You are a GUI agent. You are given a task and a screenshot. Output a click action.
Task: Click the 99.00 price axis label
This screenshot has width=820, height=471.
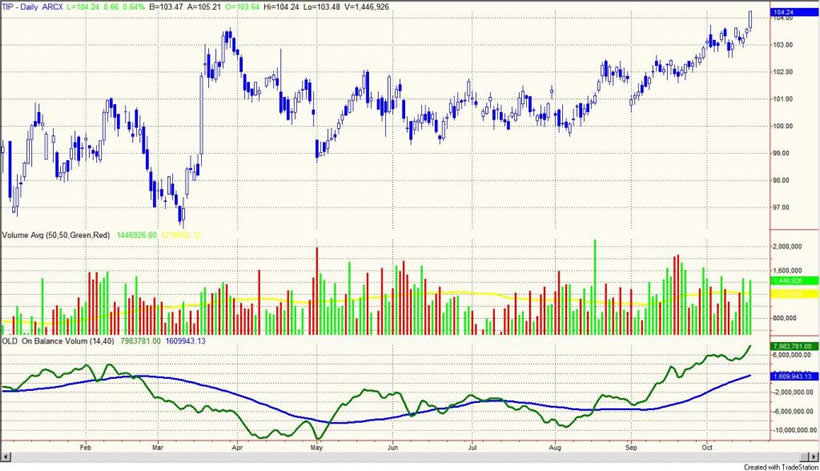tap(782, 153)
